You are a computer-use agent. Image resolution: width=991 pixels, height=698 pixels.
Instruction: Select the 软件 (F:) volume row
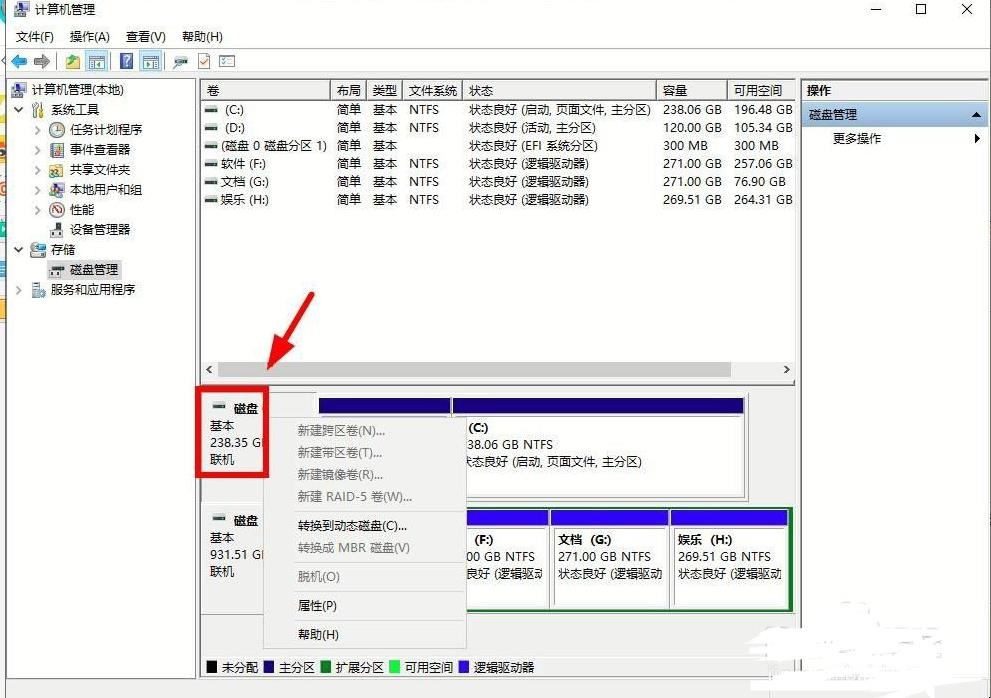tap(498, 164)
